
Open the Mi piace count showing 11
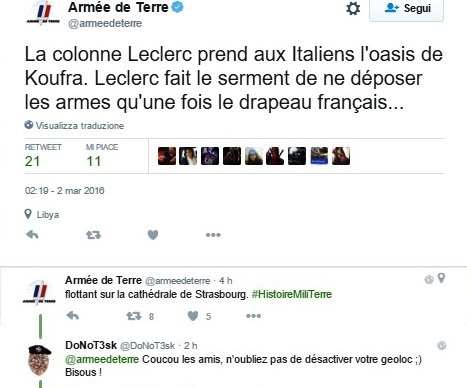pyautogui.click(x=102, y=156)
